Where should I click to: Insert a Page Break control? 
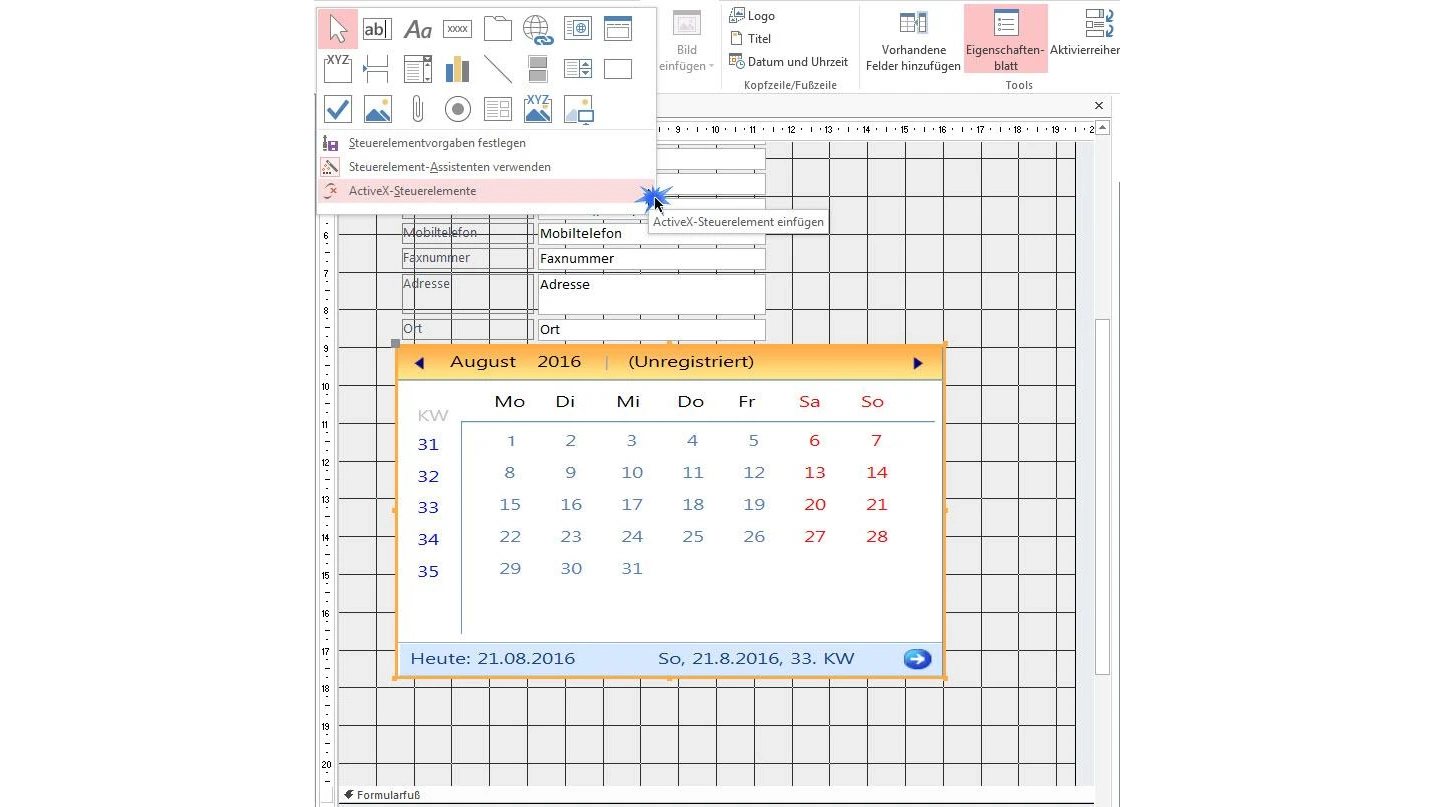click(377, 68)
